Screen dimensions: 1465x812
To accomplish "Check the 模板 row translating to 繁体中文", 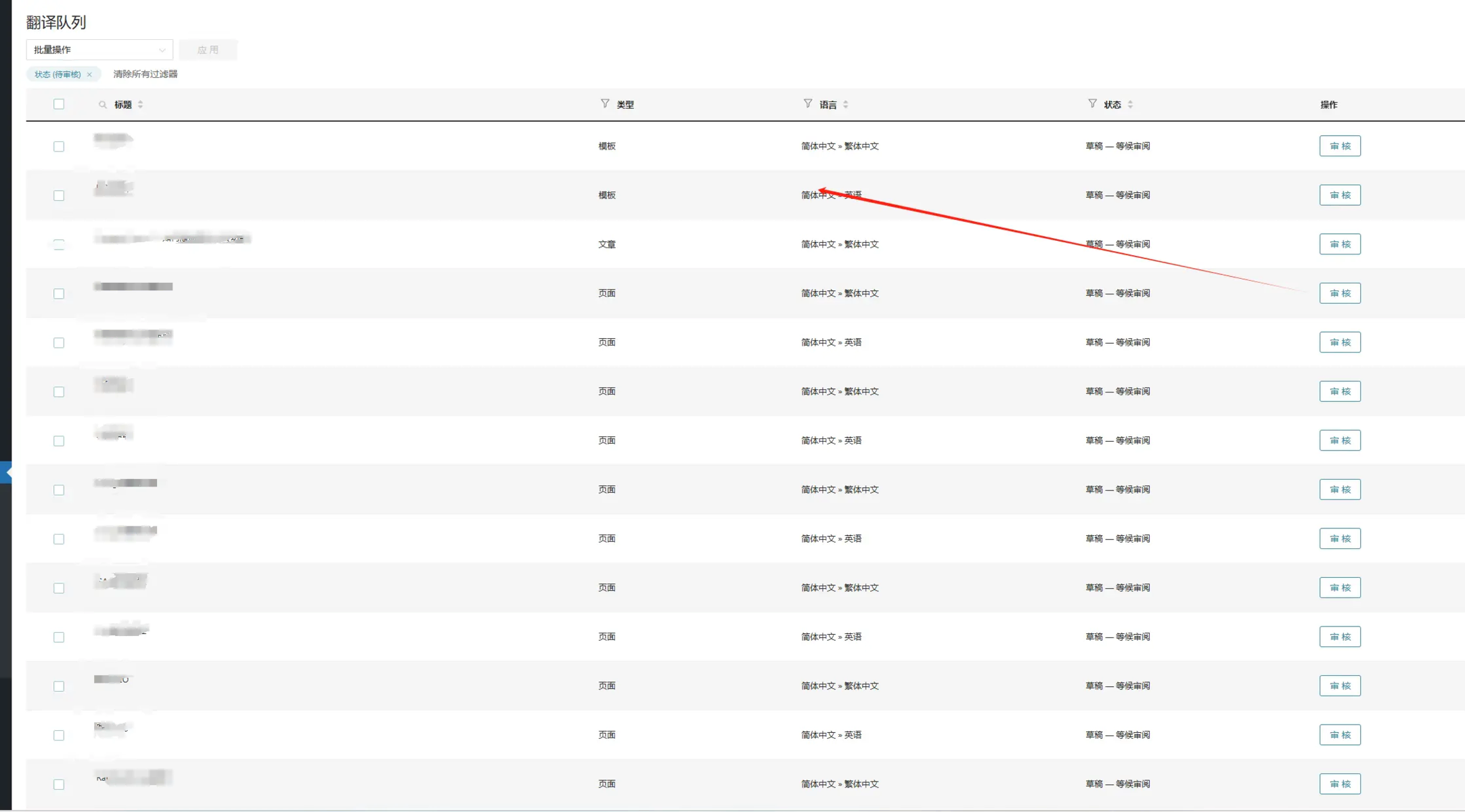I will click(59, 147).
